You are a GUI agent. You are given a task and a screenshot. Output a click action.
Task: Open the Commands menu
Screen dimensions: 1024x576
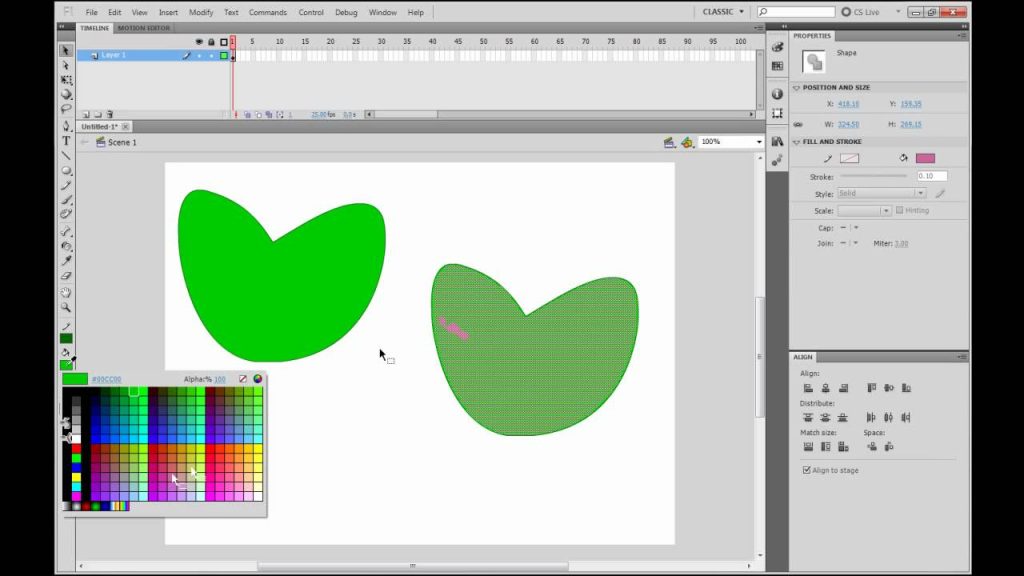pyautogui.click(x=268, y=12)
